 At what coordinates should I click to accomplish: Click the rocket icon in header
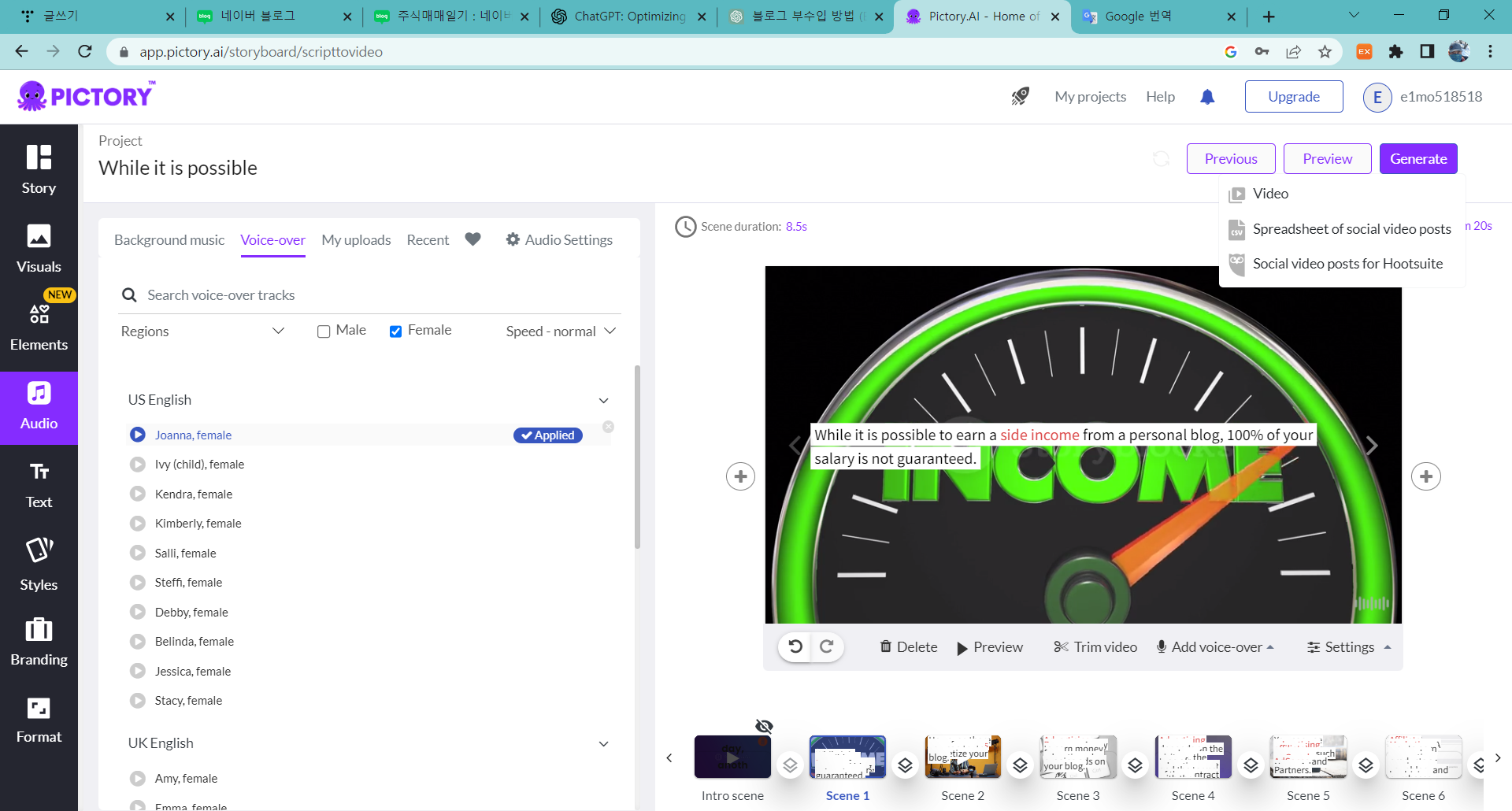tap(1021, 96)
